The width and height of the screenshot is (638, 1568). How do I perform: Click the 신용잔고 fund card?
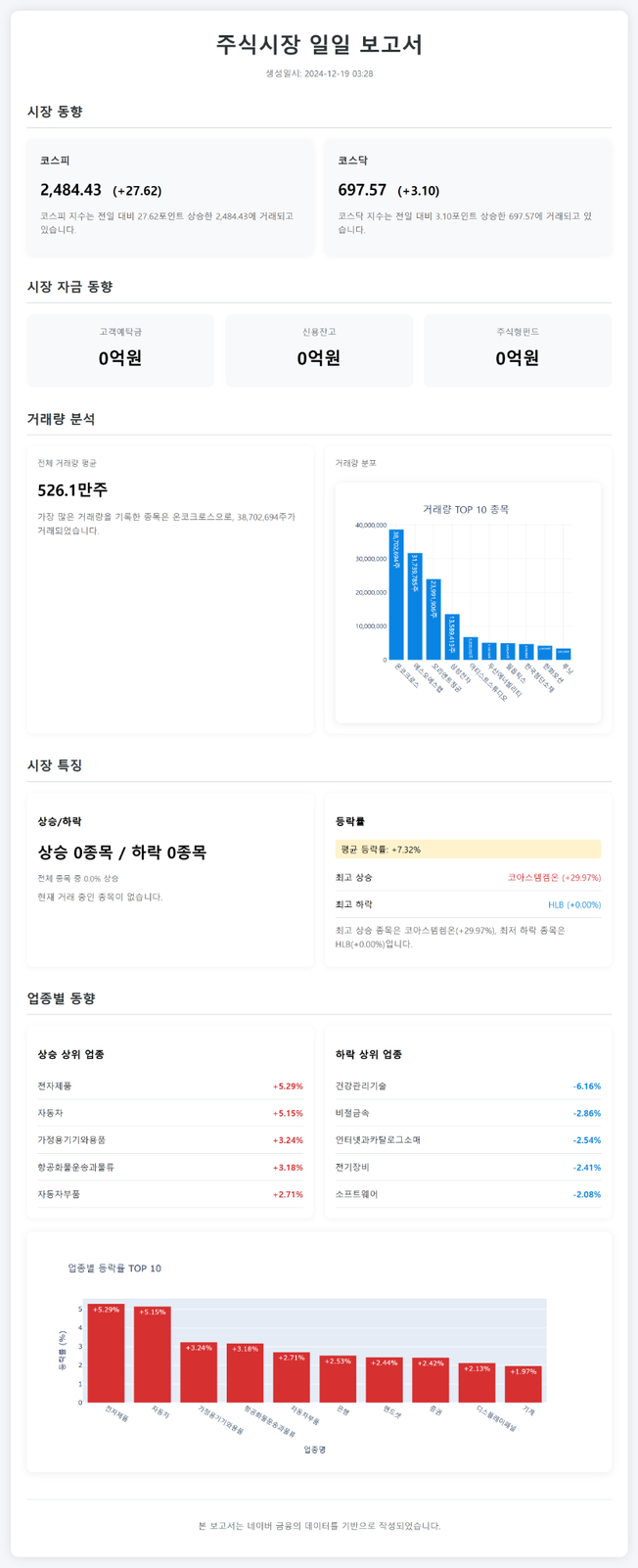(319, 349)
